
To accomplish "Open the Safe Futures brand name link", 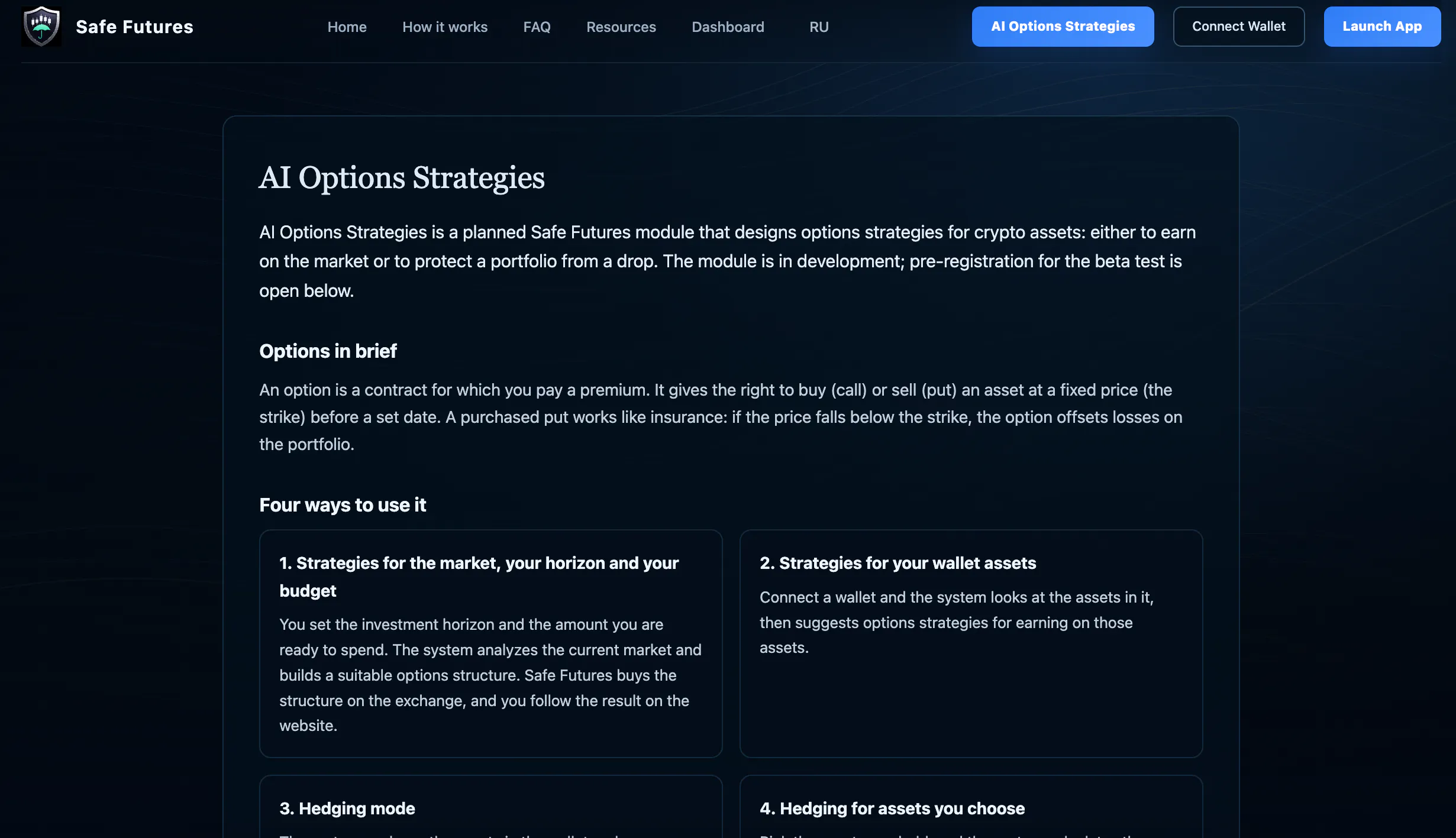I will (134, 27).
